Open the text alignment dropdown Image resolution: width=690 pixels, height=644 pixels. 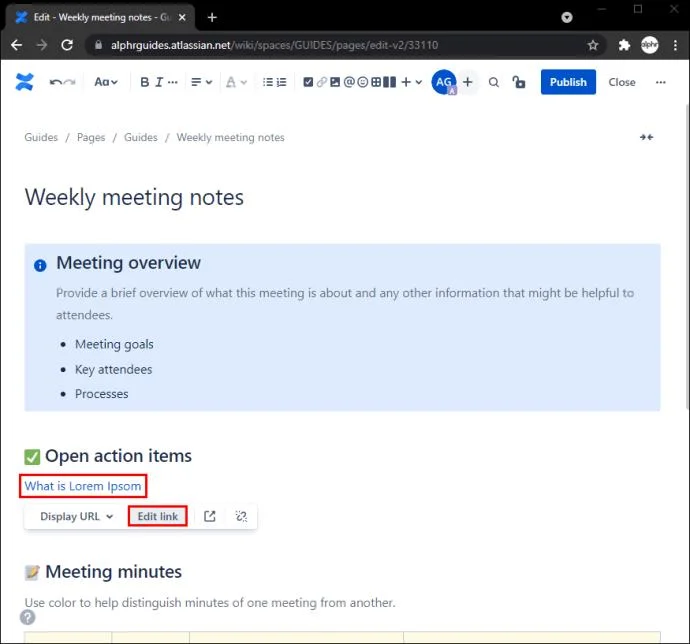pos(201,82)
